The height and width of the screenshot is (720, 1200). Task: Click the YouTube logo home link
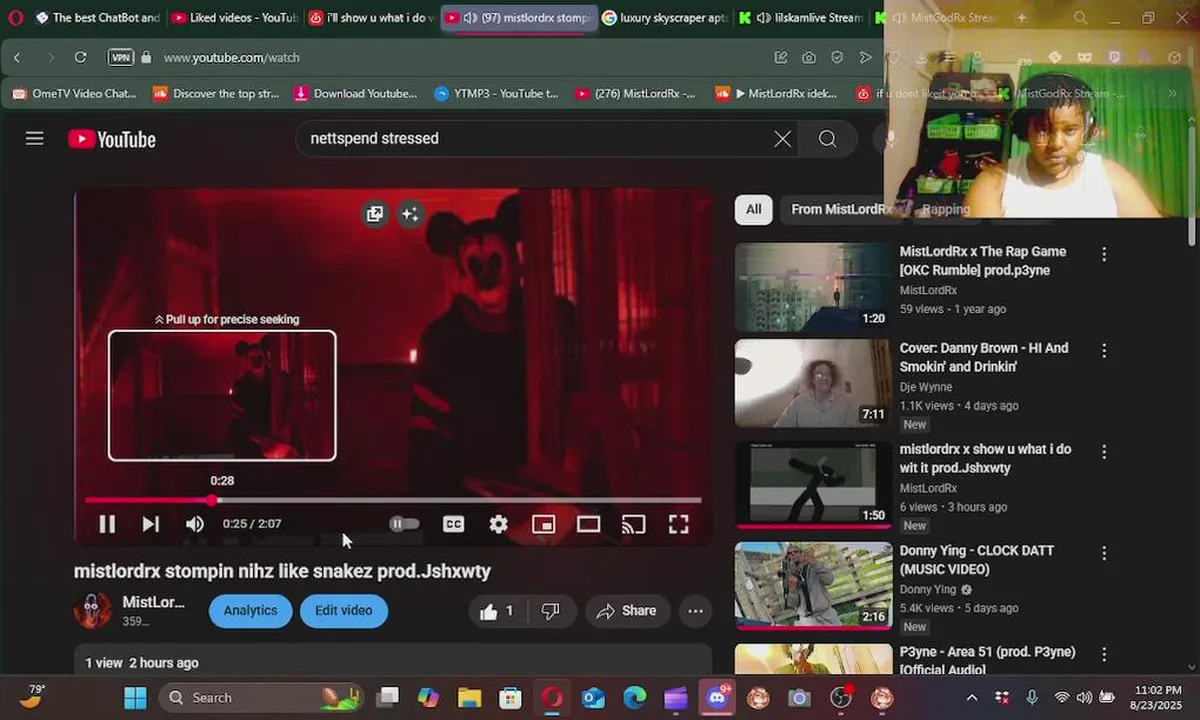pos(112,139)
